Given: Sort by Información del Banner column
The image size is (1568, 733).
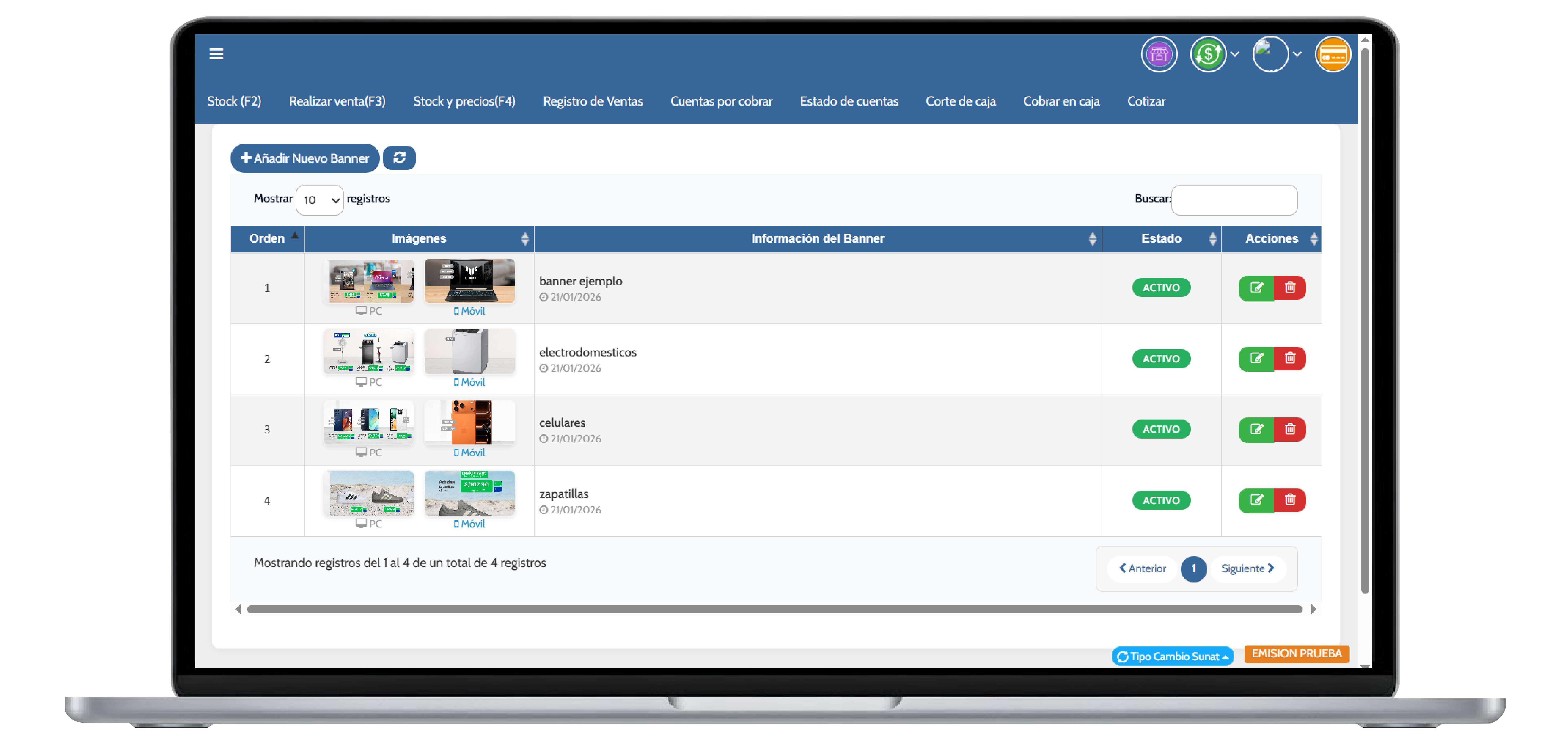Looking at the screenshot, I should coord(818,239).
